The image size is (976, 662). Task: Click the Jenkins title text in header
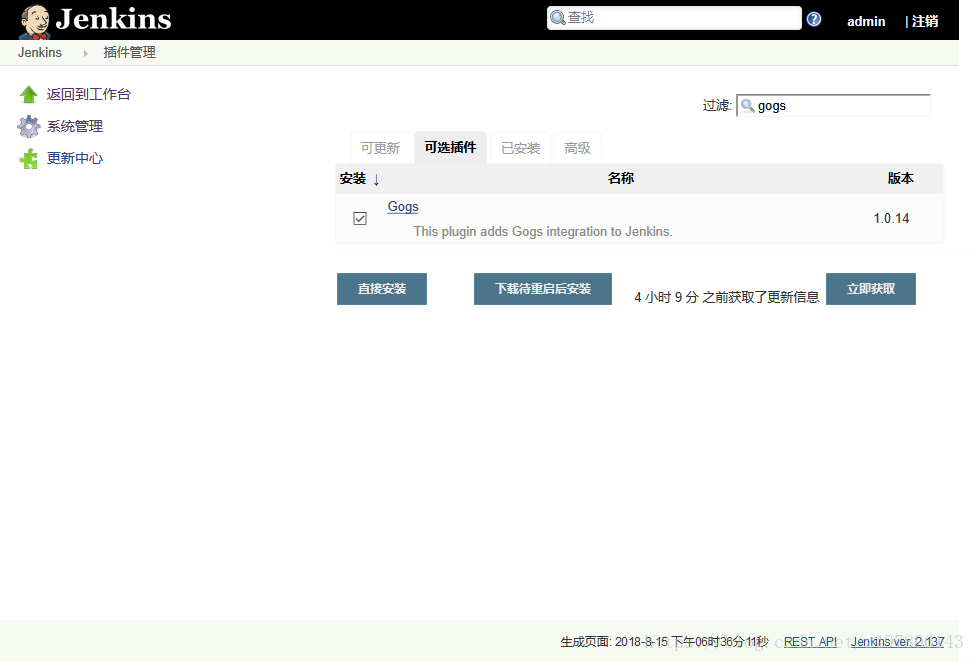click(x=113, y=19)
